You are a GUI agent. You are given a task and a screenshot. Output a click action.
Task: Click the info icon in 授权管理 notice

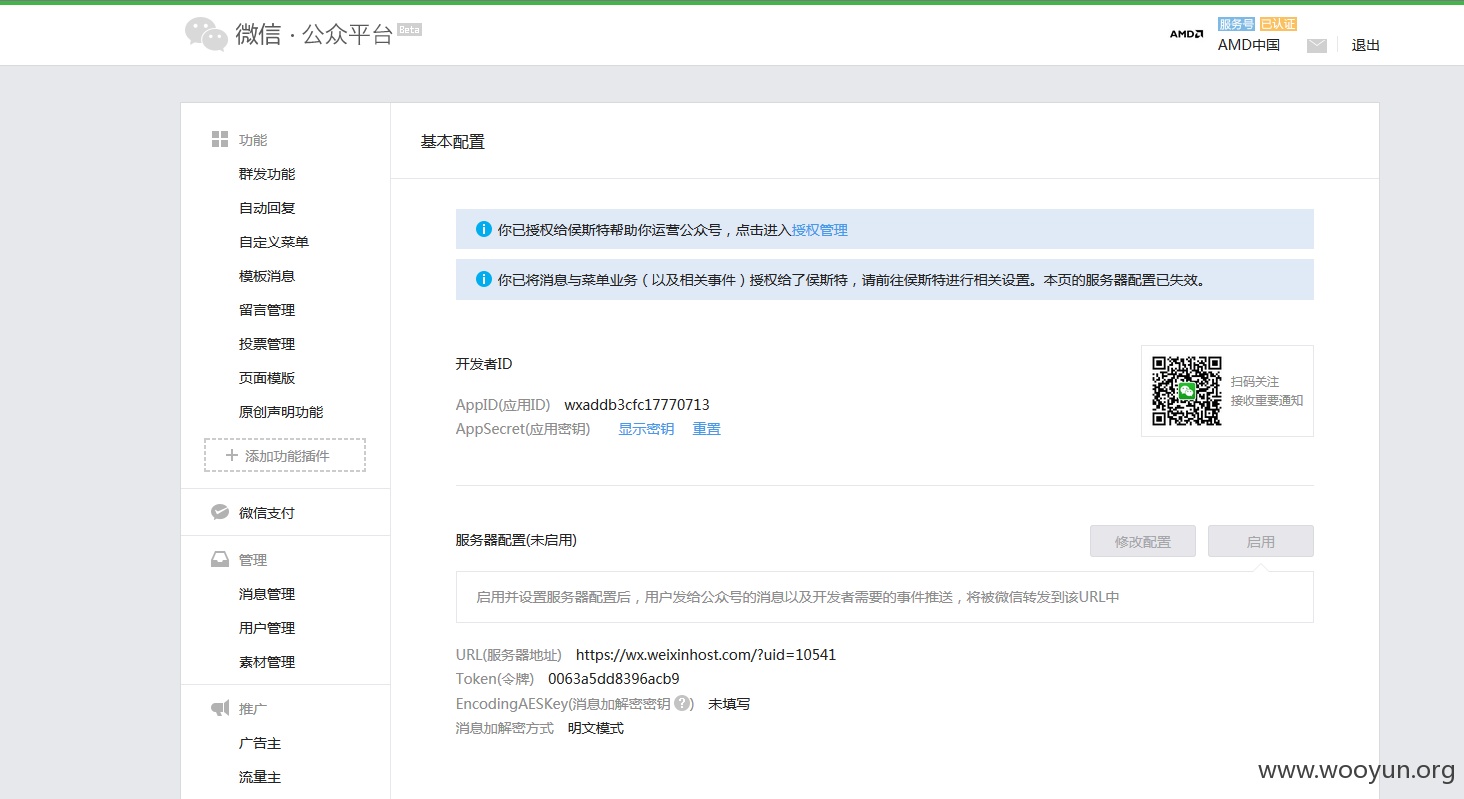[484, 229]
